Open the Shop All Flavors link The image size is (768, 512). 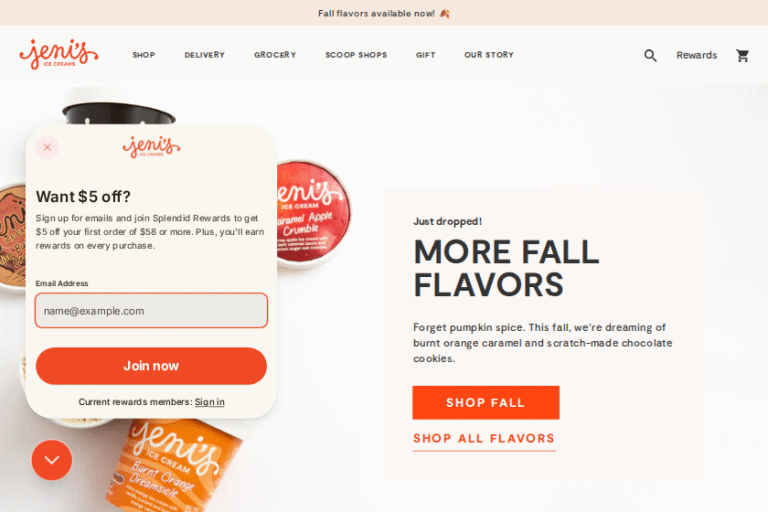484,439
